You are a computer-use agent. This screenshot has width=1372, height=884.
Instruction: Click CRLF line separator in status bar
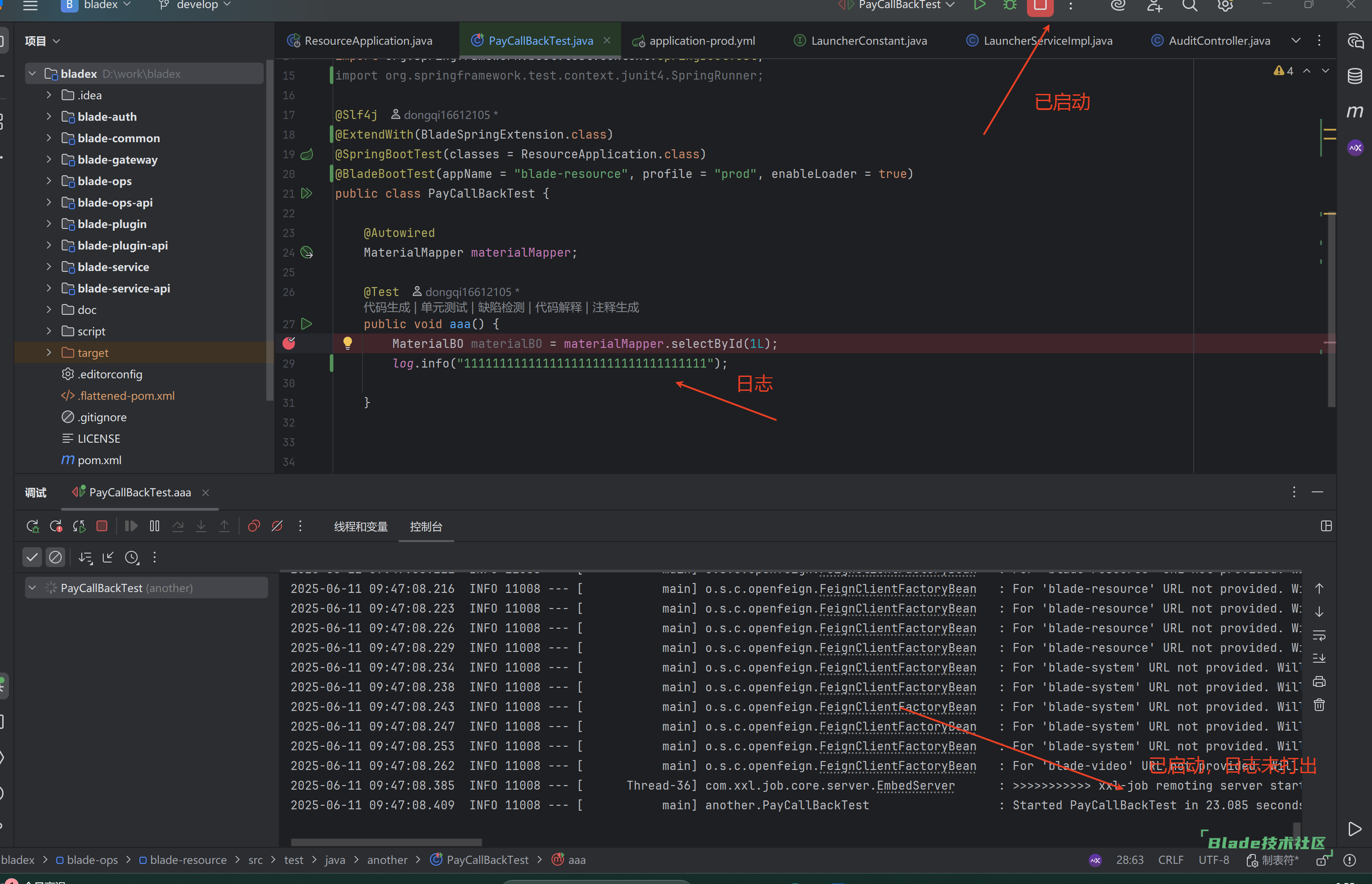pyautogui.click(x=1171, y=860)
